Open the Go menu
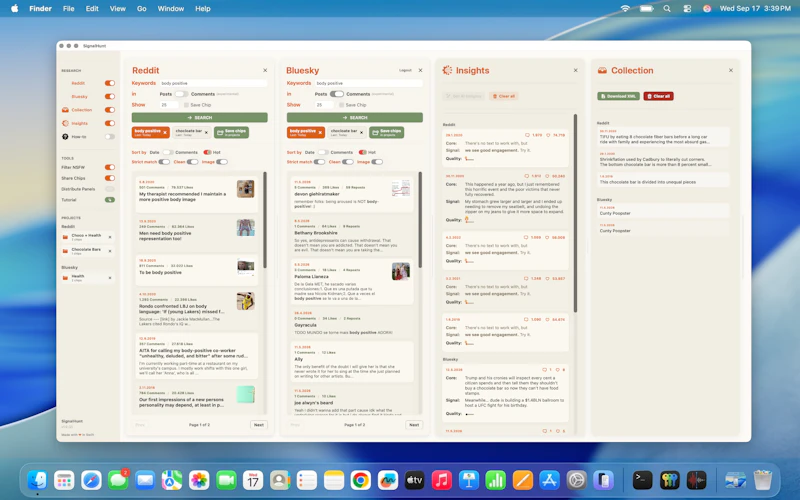The height and width of the screenshot is (500, 800). pyautogui.click(x=142, y=8)
